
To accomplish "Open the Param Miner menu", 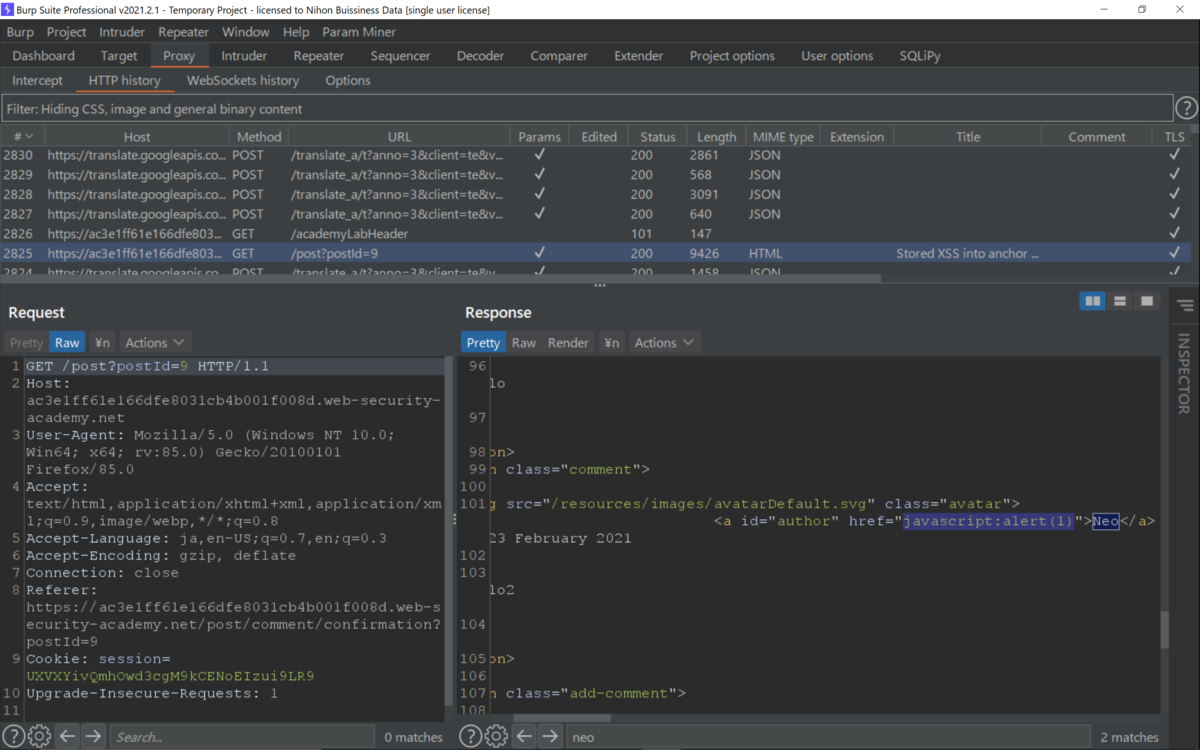I will tap(359, 32).
